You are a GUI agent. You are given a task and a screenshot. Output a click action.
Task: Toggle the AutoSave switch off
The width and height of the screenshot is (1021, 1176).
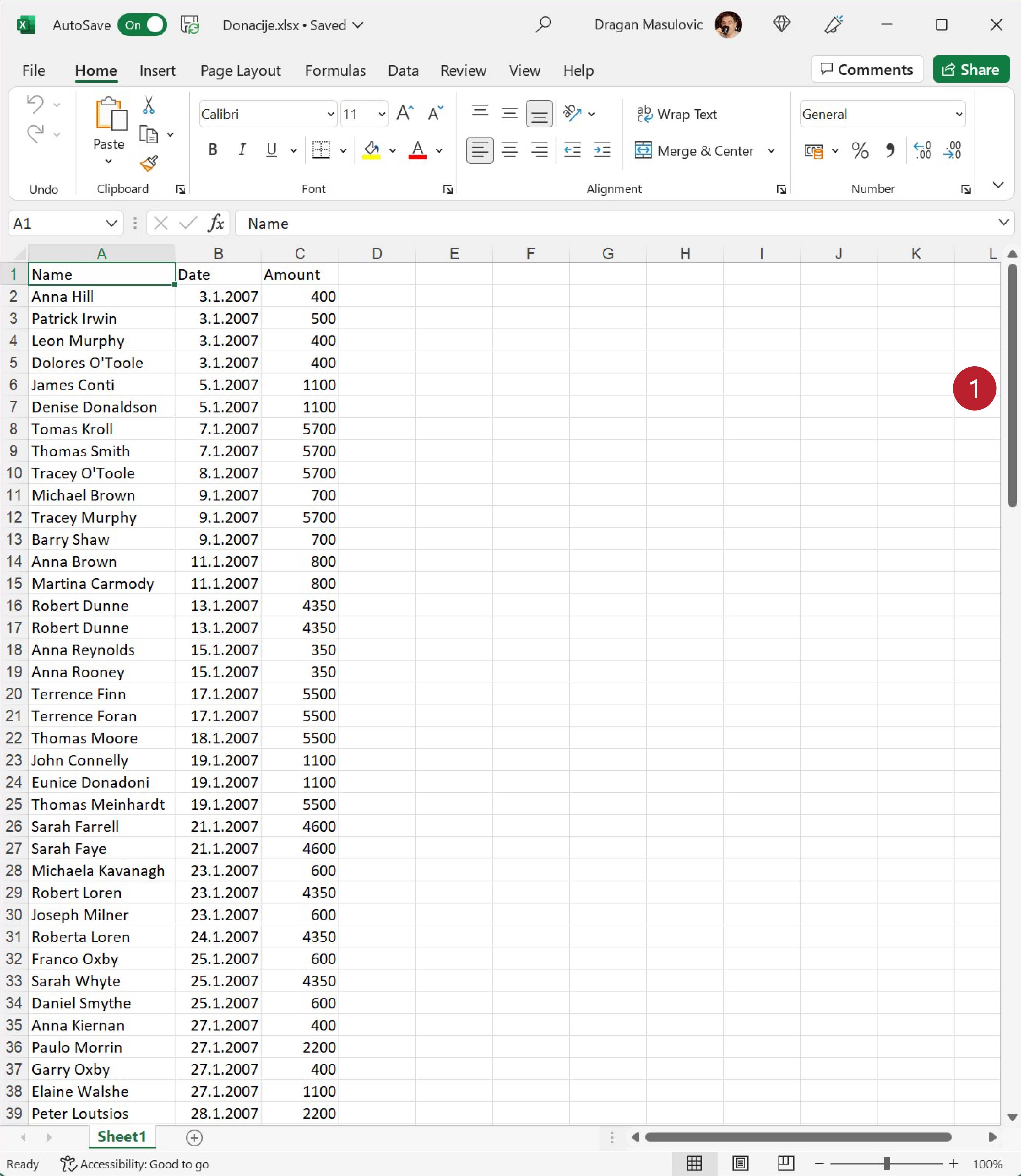[x=143, y=25]
